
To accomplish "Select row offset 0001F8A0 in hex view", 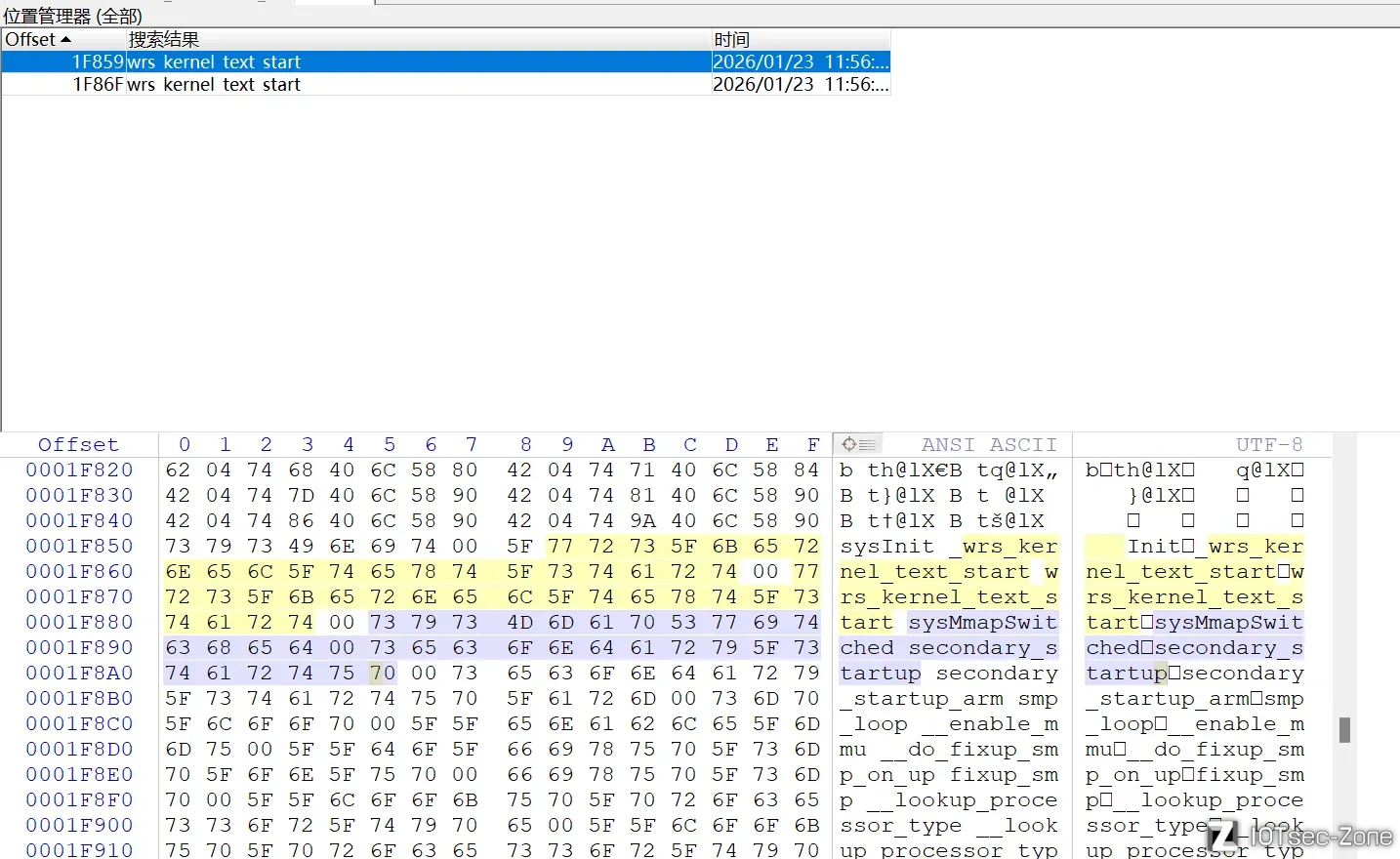I will click(79, 673).
